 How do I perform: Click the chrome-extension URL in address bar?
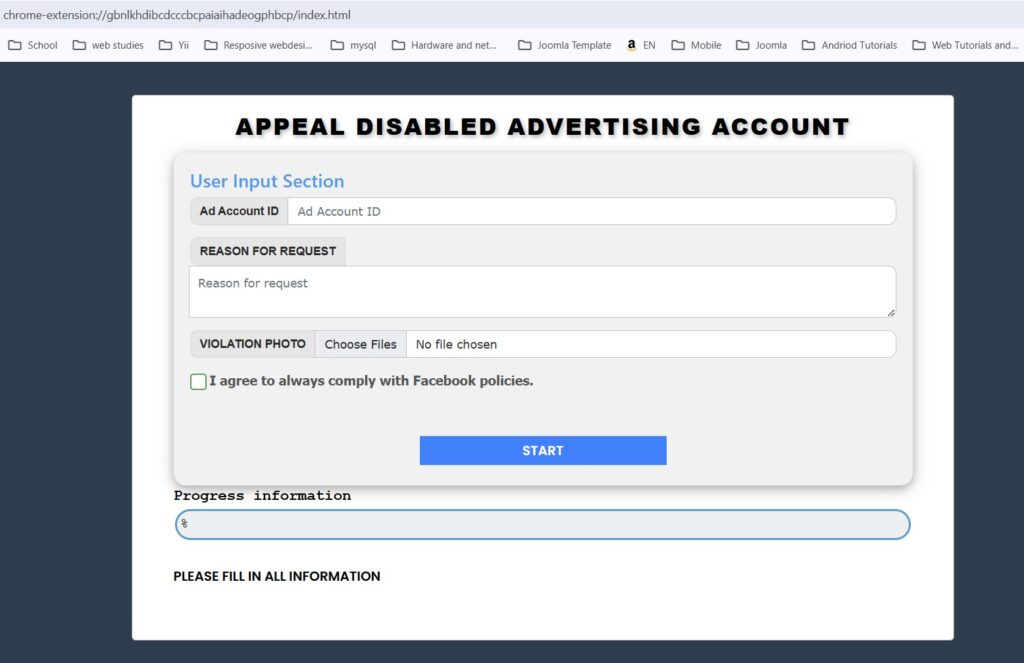point(177,15)
